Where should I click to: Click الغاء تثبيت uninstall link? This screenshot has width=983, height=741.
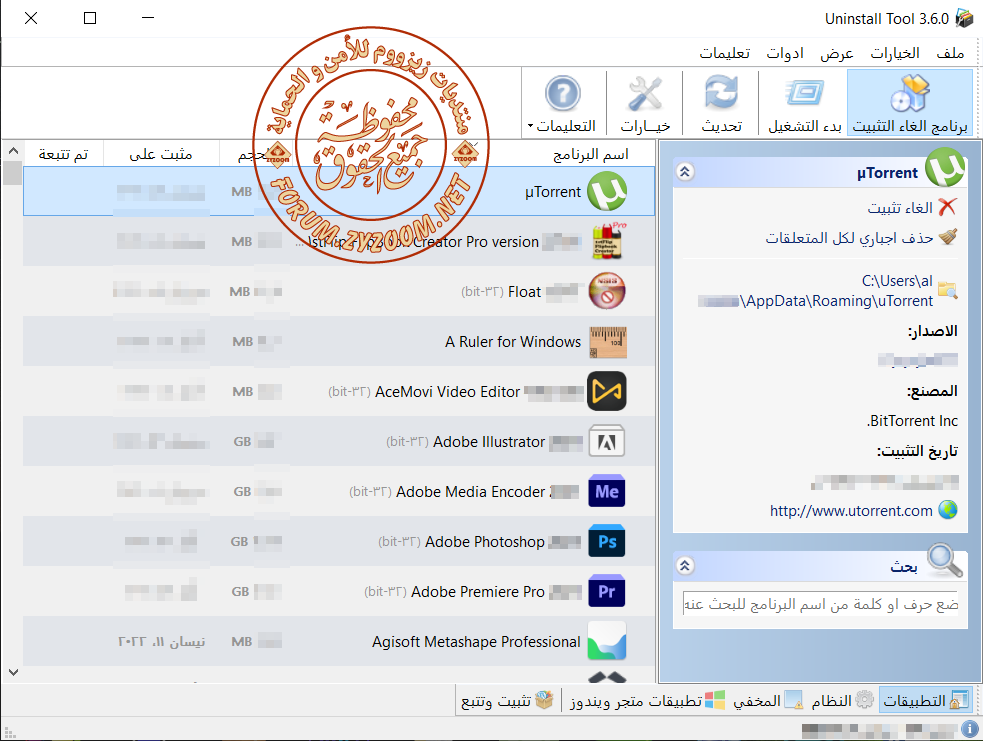(x=900, y=208)
